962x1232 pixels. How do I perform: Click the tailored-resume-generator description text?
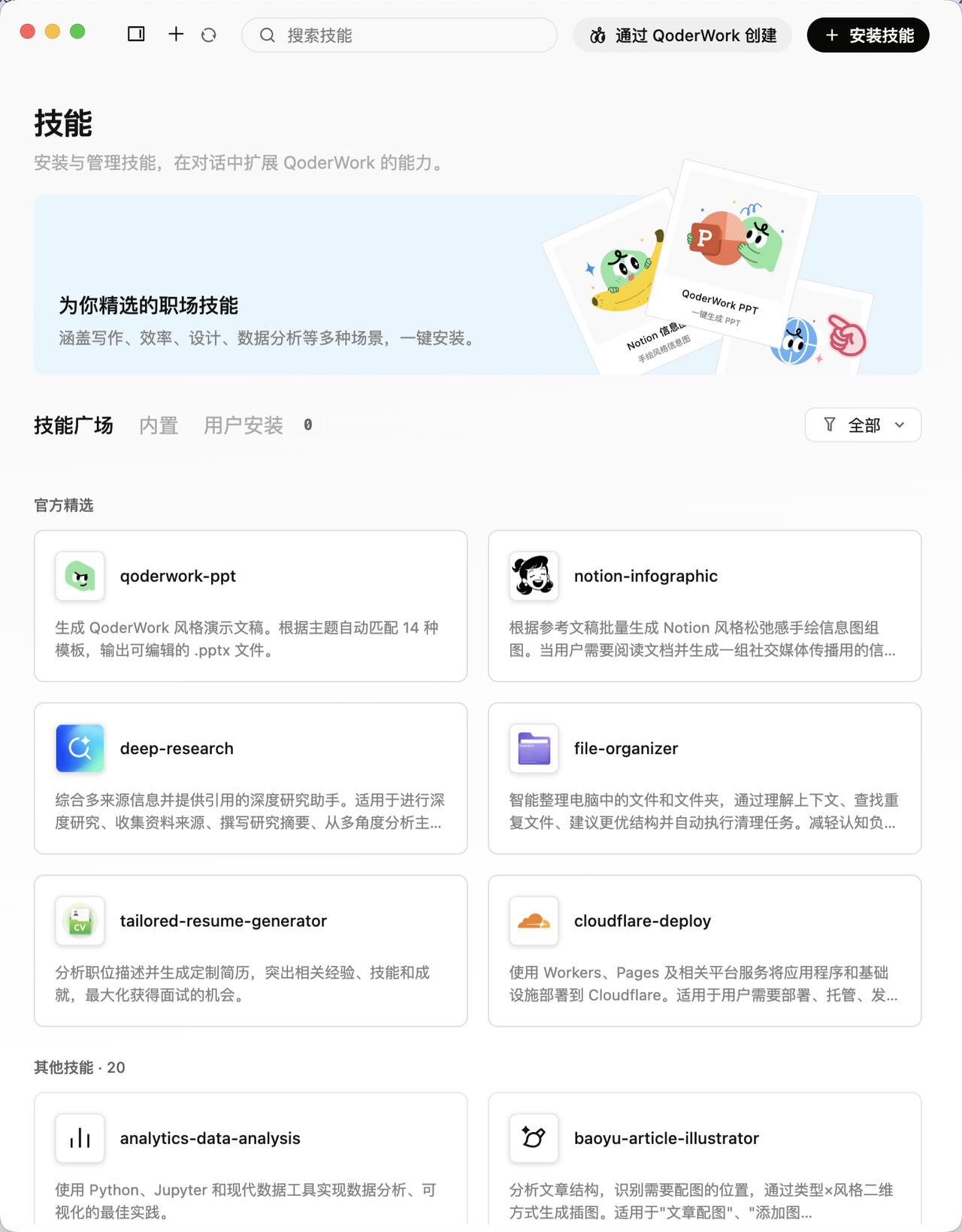coord(243,983)
